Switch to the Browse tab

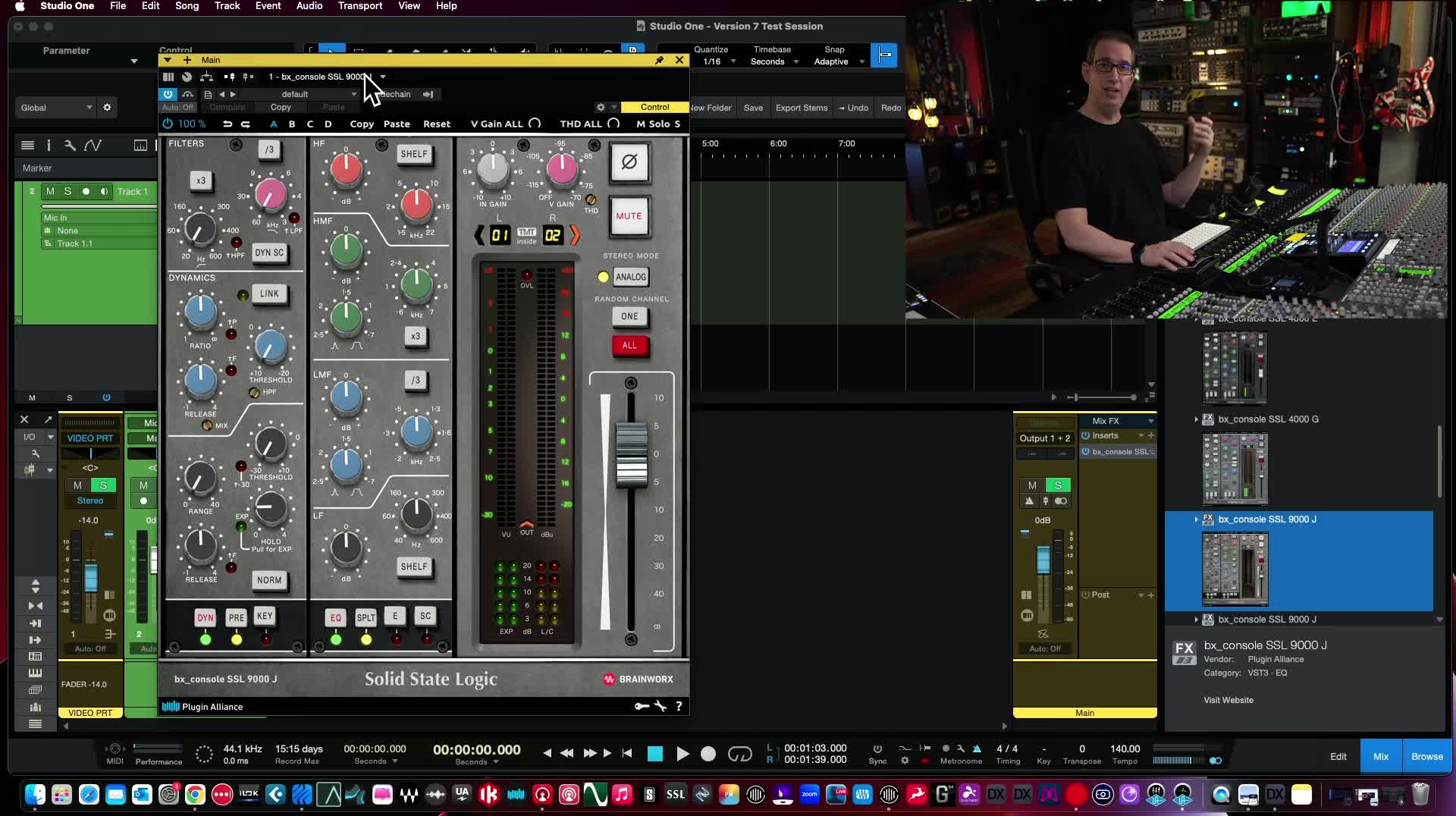1426,756
